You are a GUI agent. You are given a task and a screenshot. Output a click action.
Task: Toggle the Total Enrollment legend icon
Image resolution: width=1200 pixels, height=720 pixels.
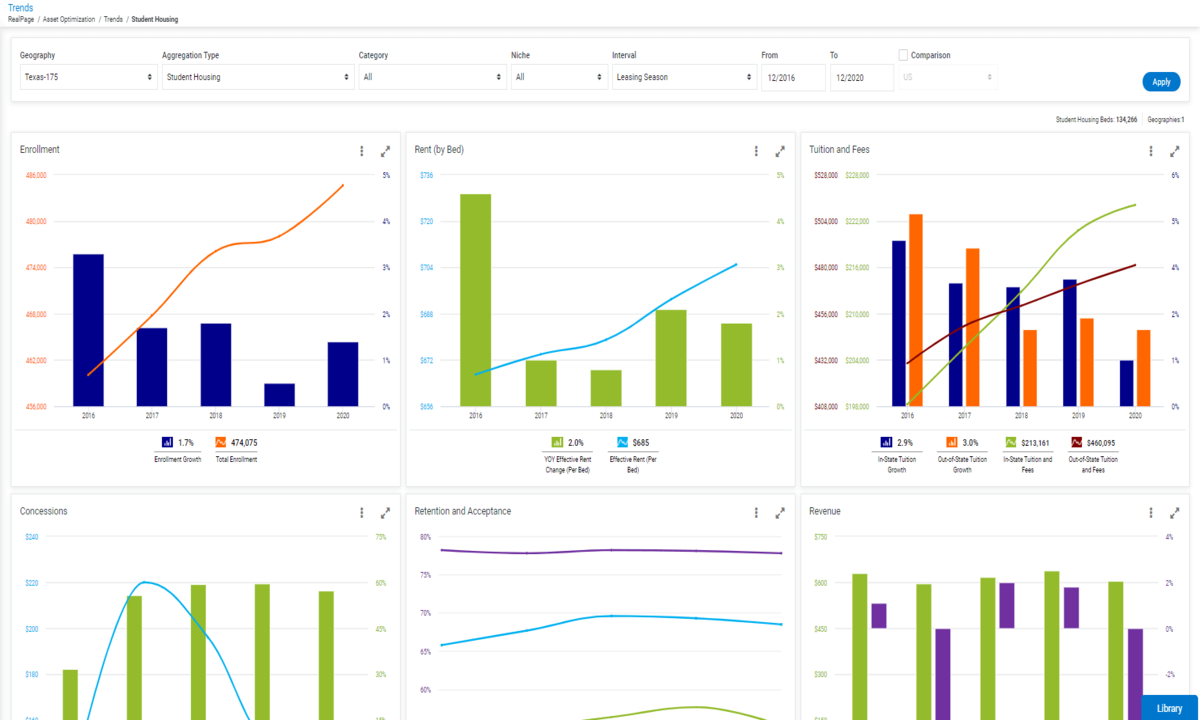[221, 442]
